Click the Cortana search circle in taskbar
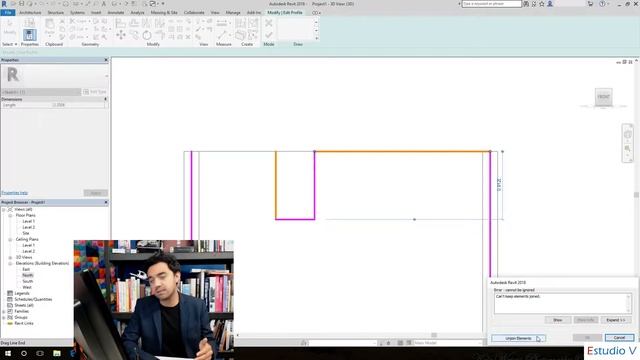Screen dimensions: 640x360 pyautogui.click(x=24, y=353)
